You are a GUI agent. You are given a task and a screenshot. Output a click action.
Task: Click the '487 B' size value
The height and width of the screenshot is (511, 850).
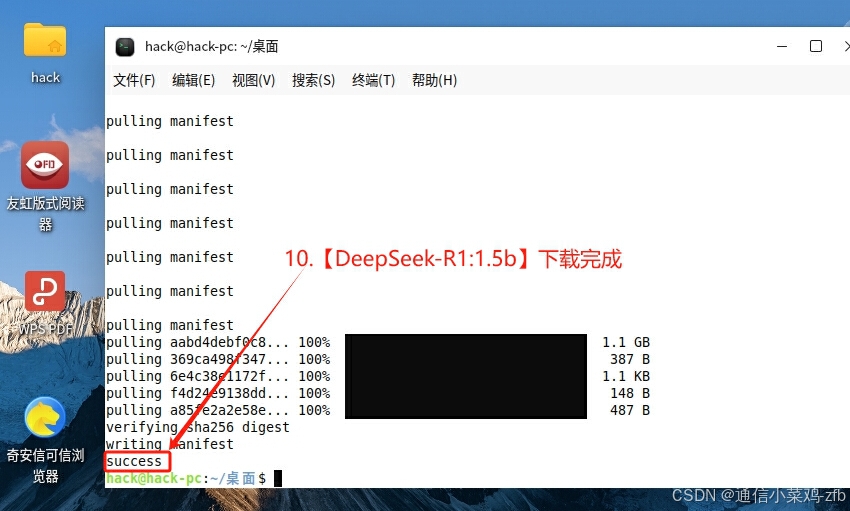(x=630, y=410)
